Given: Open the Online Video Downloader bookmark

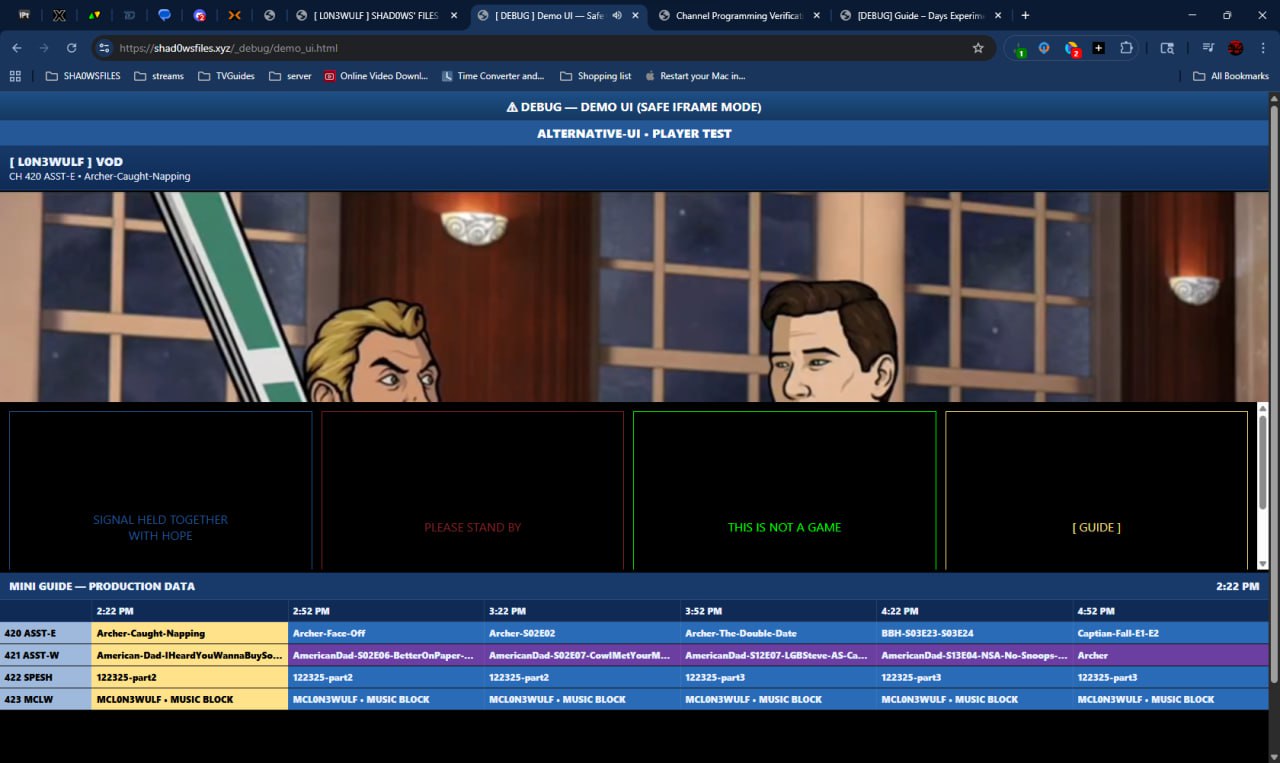Looking at the screenshot, I should tap(376, 76).
